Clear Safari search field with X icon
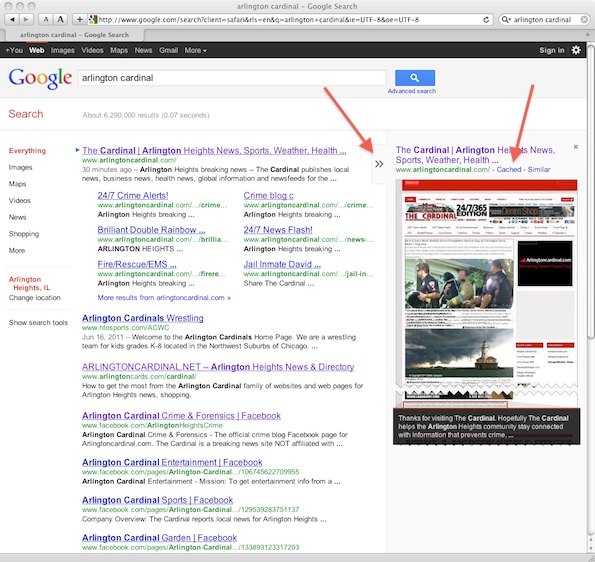 [x=585, y=20]
